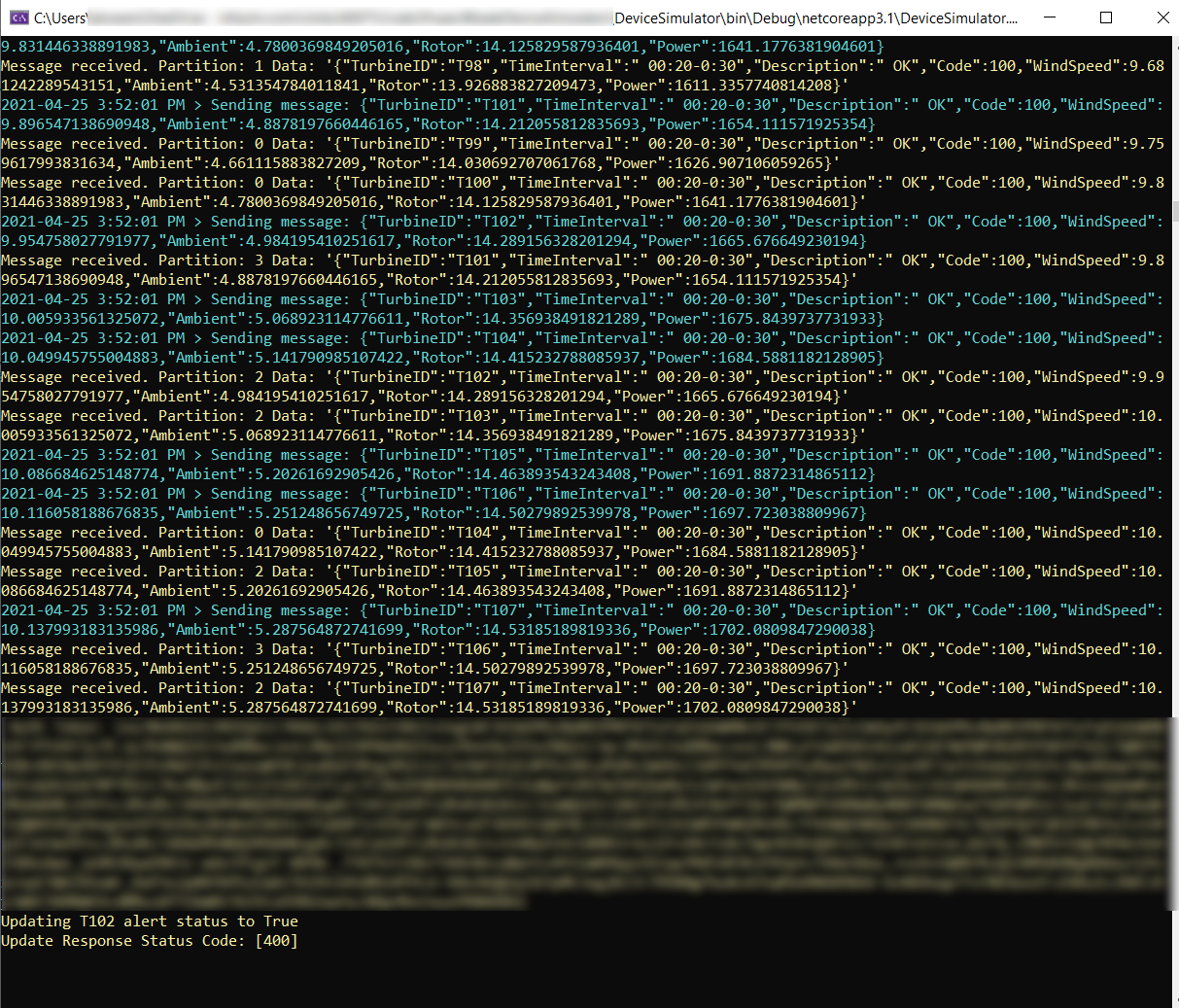1179x1008 pixels.
Task: Click the Sending message line for turbine T103
Action: (581, 299)
